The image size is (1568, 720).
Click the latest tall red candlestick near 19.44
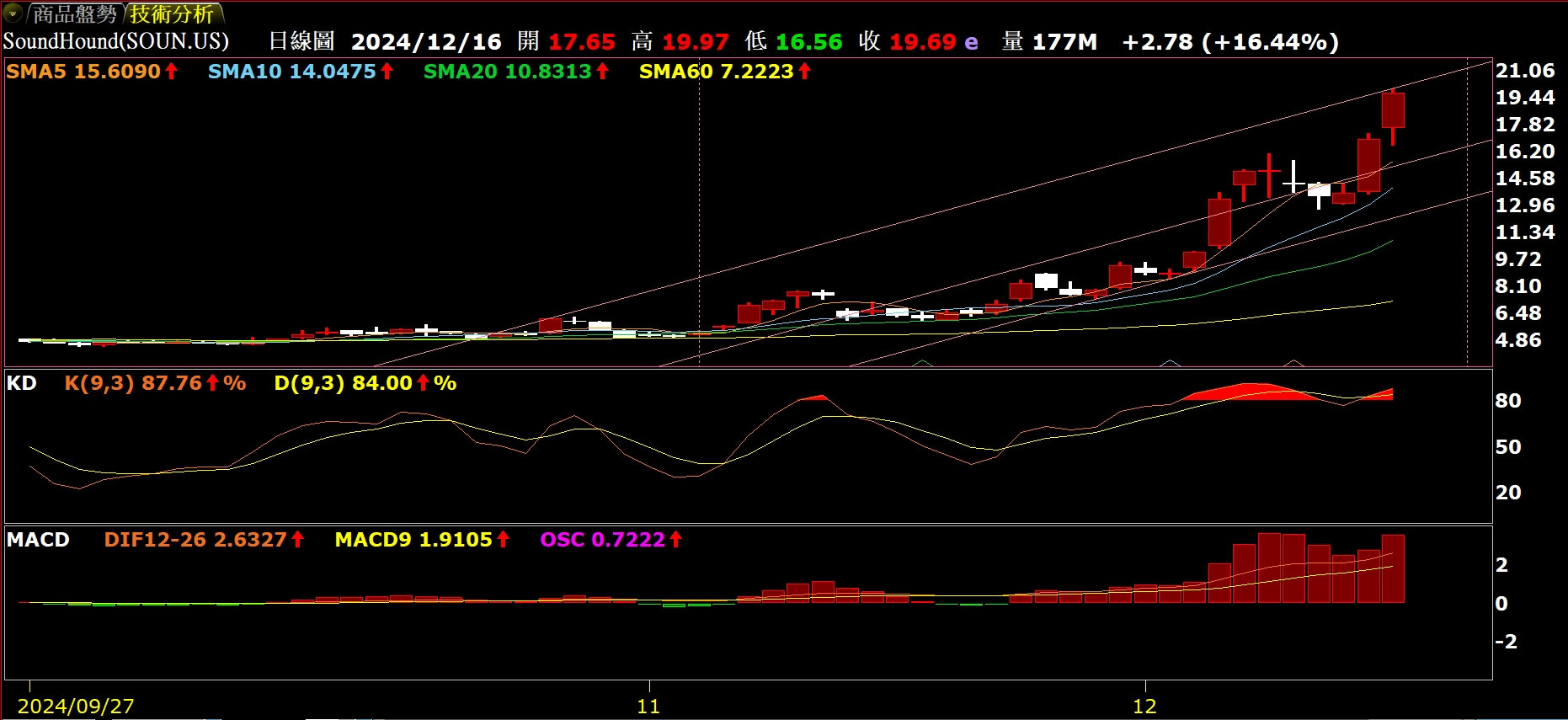point(1393,110)
